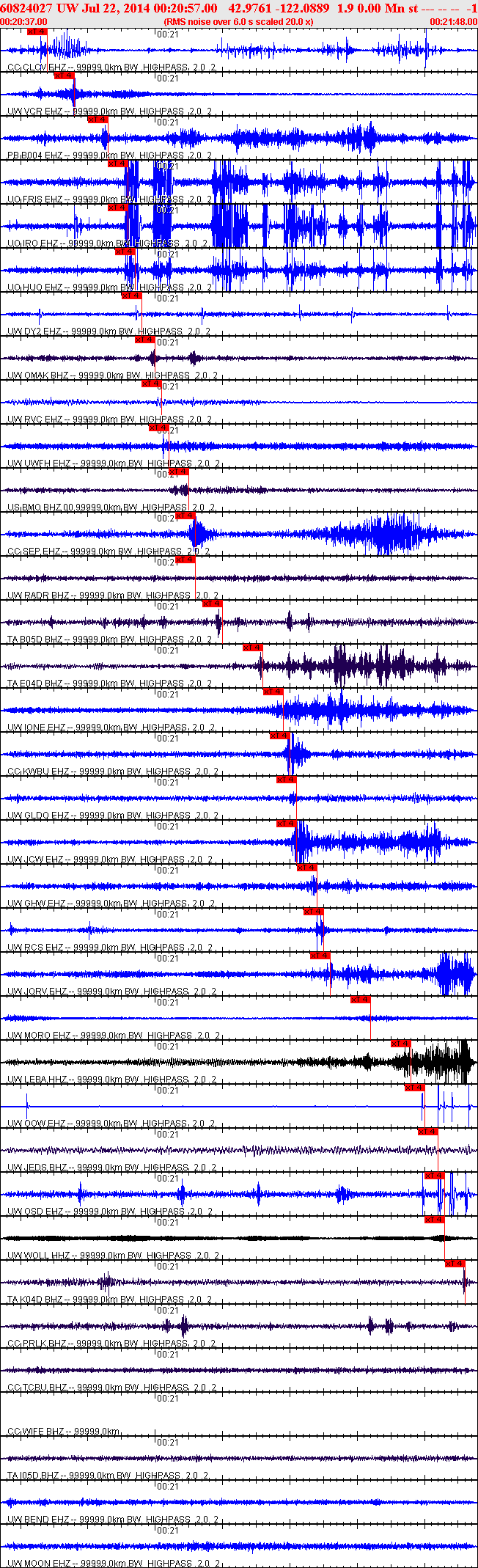Select the CC KWBU EHZ station label

[112, 772]
